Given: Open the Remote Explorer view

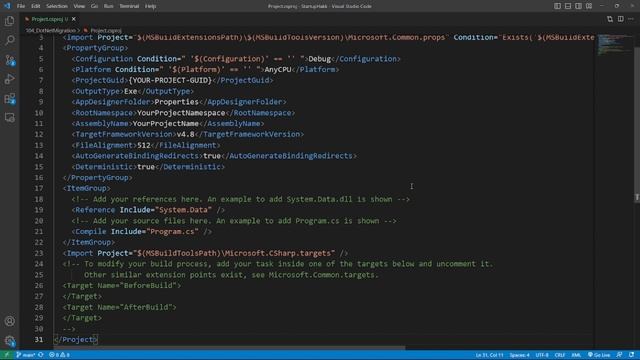Looking at the screenshot, I should pos(9,118).
